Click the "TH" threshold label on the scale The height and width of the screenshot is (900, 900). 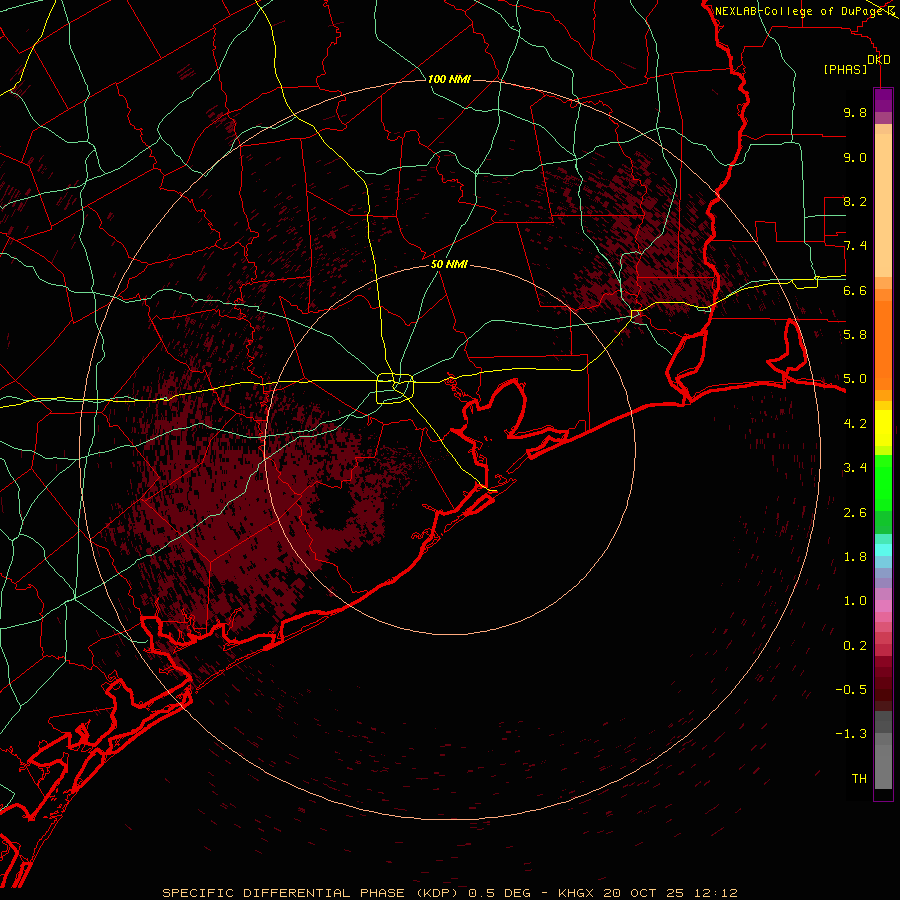(x=859, y=779)
